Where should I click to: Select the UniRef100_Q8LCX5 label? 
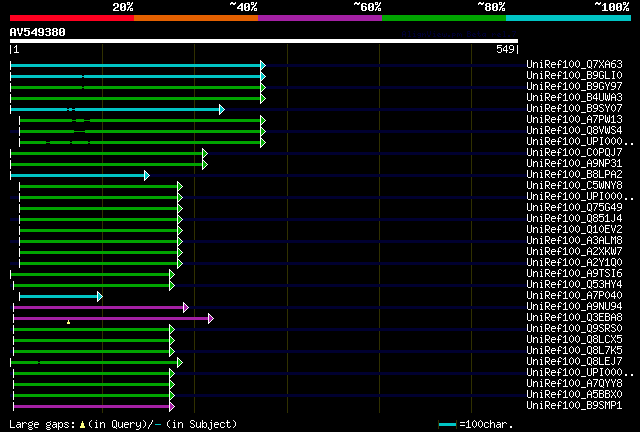574,340
